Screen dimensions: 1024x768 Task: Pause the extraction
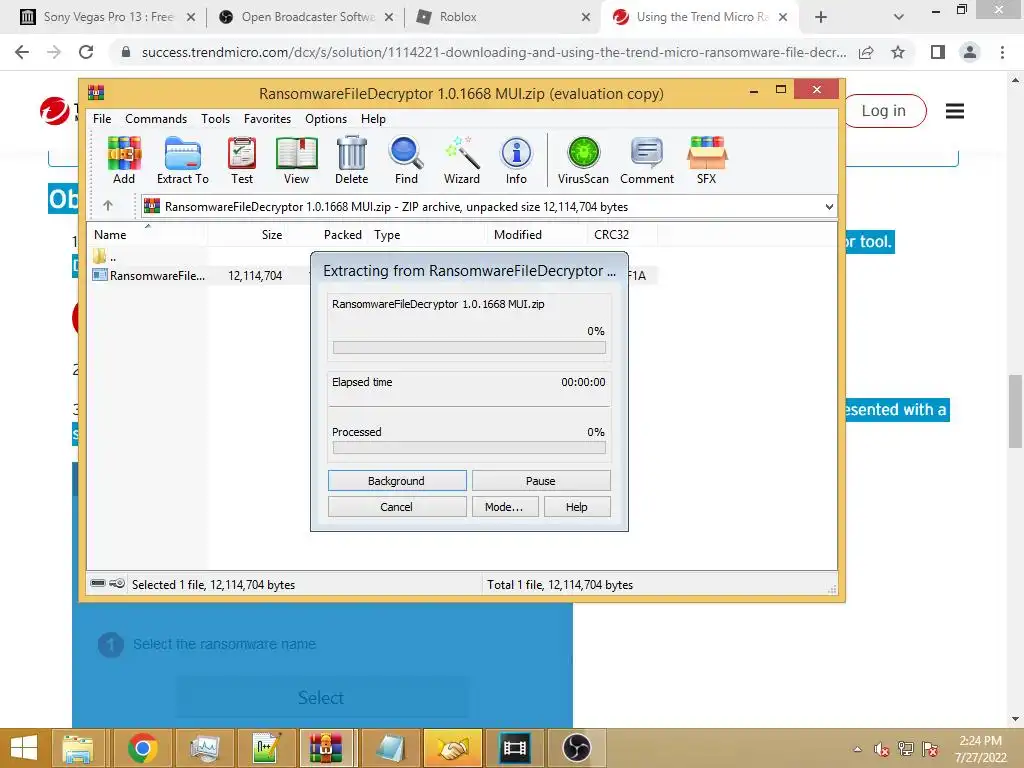pyautogui.click(x=541, y=481)
